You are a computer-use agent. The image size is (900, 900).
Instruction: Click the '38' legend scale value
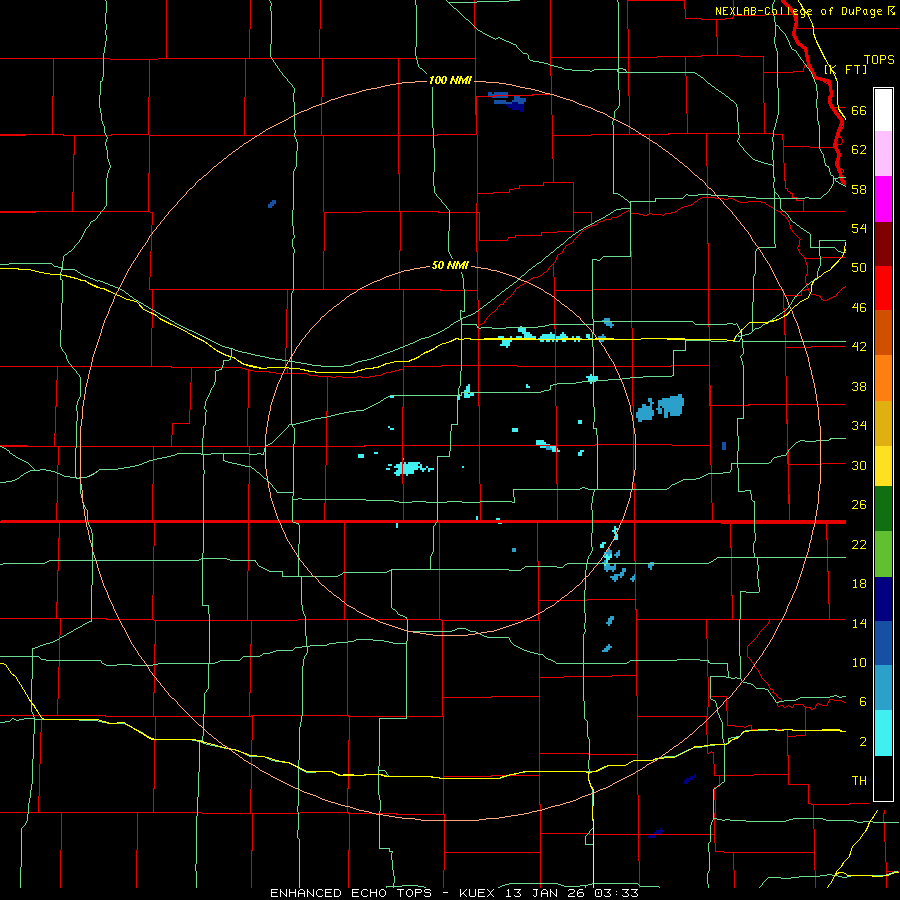tap(859, 387)
